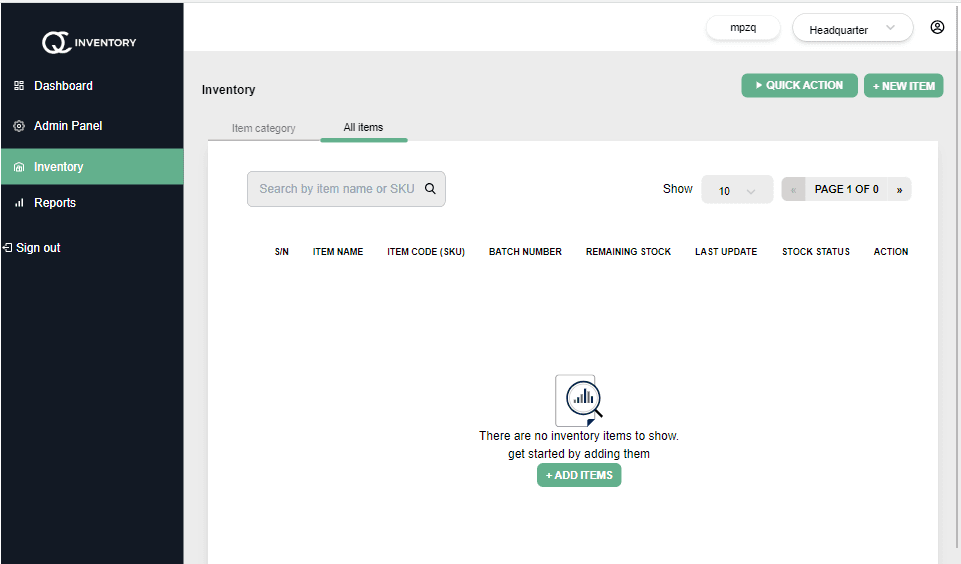Switch to the Item category tab
The height and width of the screenshot is (564, 961).
coord(264,128)
